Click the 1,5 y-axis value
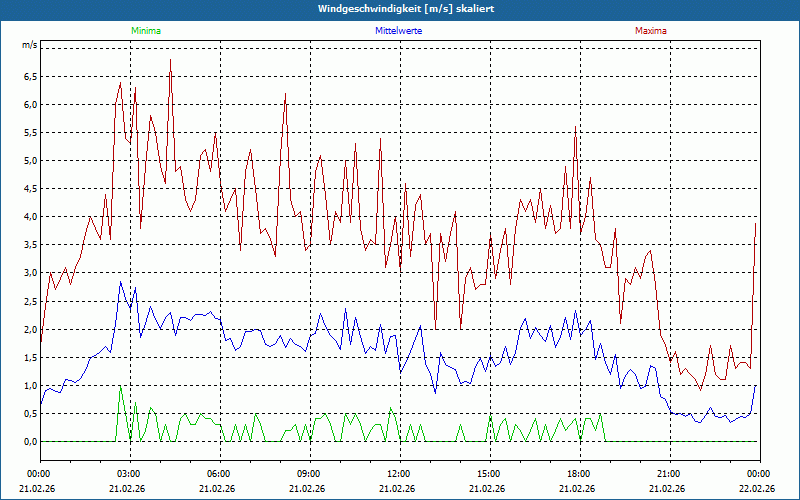The width and height of the screenshot is (800, 500). coord(31,358)
